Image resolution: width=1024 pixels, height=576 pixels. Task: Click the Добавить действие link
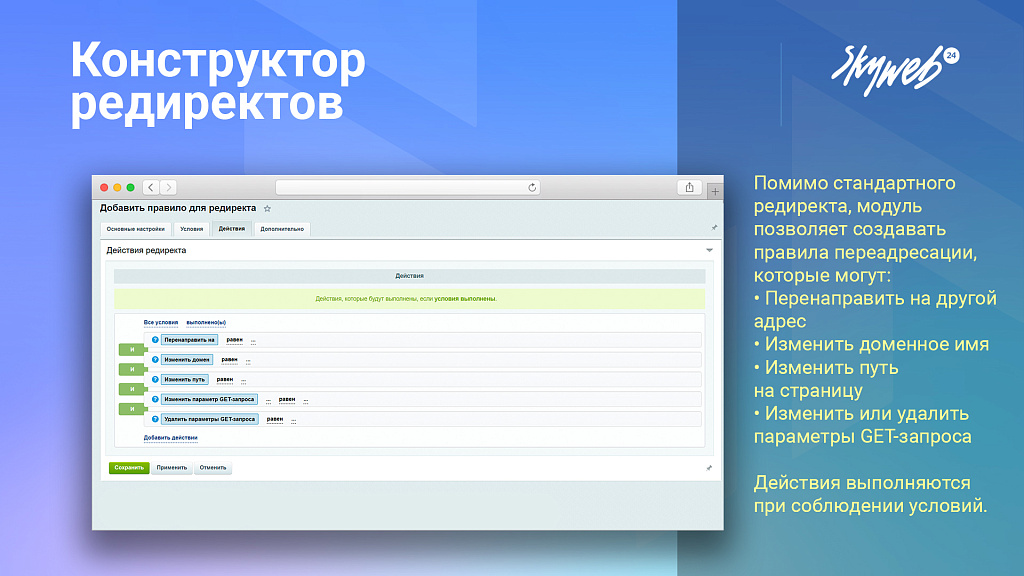click(170, 437)
